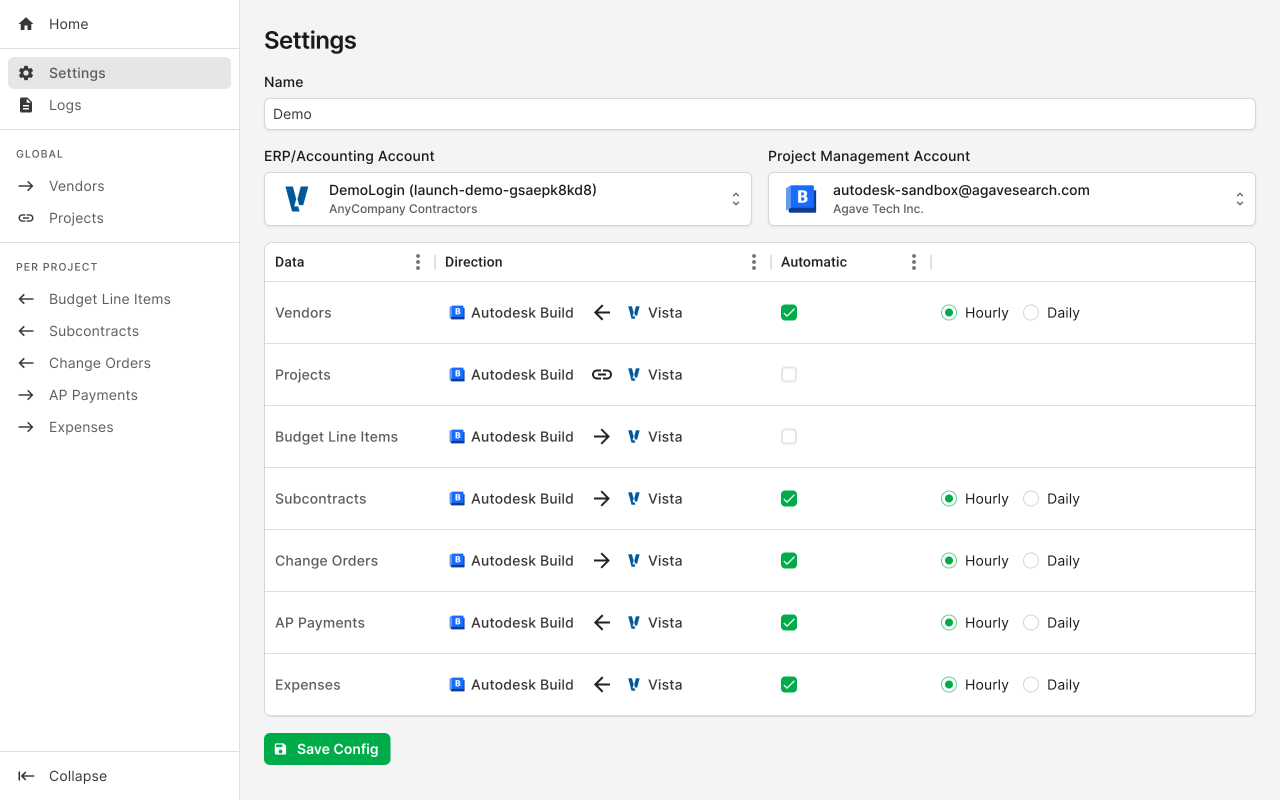Click the Logs document icon

[26, 105]
